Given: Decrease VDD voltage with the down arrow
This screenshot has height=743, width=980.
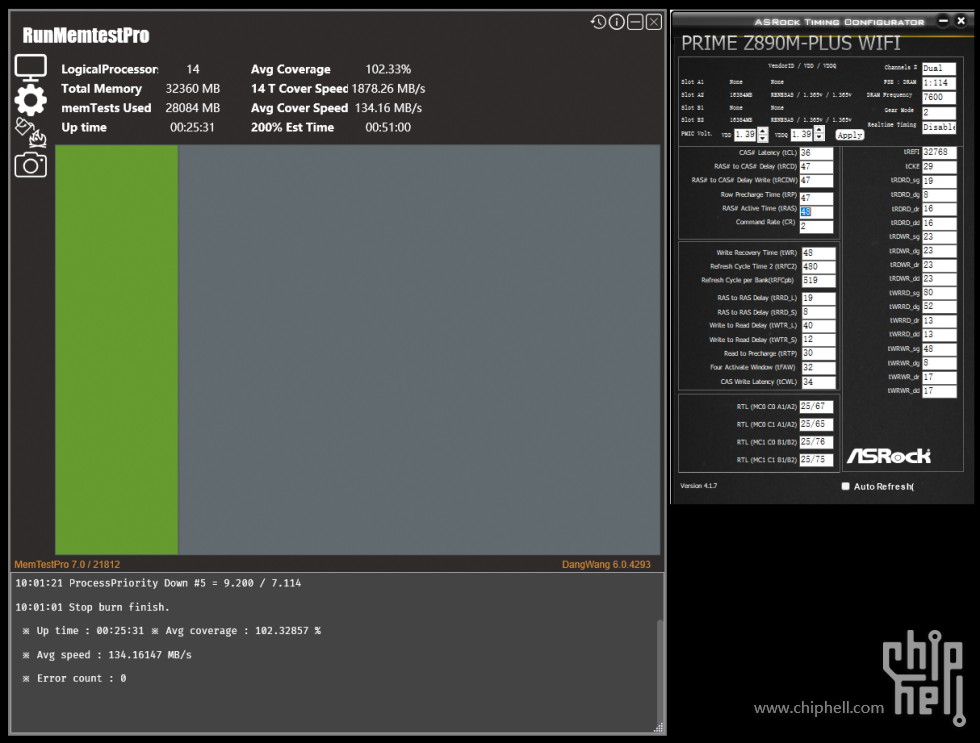Looking at the screenshot, I should coord(762,137).
